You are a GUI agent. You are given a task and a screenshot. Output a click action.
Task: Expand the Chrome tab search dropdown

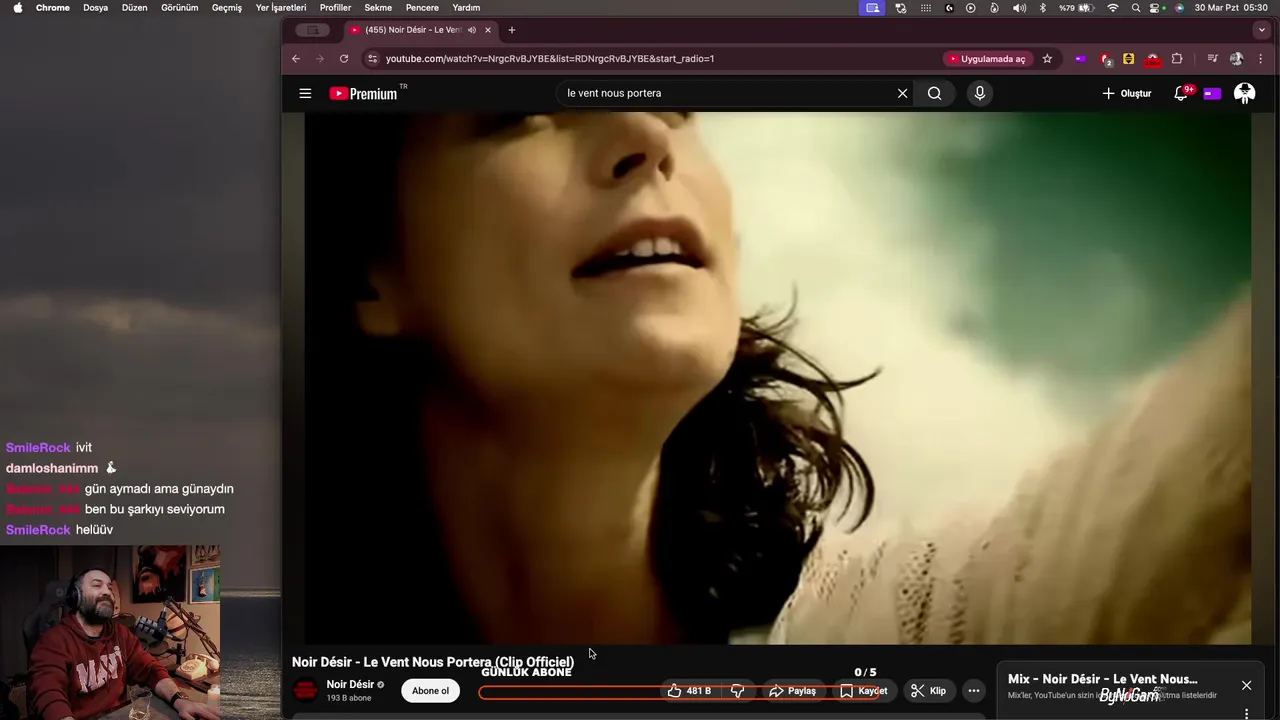click(1261, 30)
